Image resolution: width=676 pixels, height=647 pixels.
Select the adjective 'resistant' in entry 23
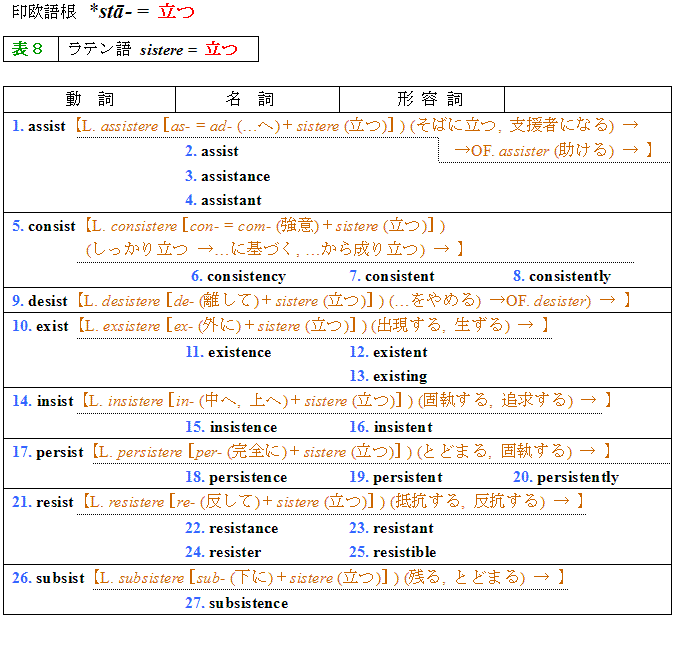[403, 528]
